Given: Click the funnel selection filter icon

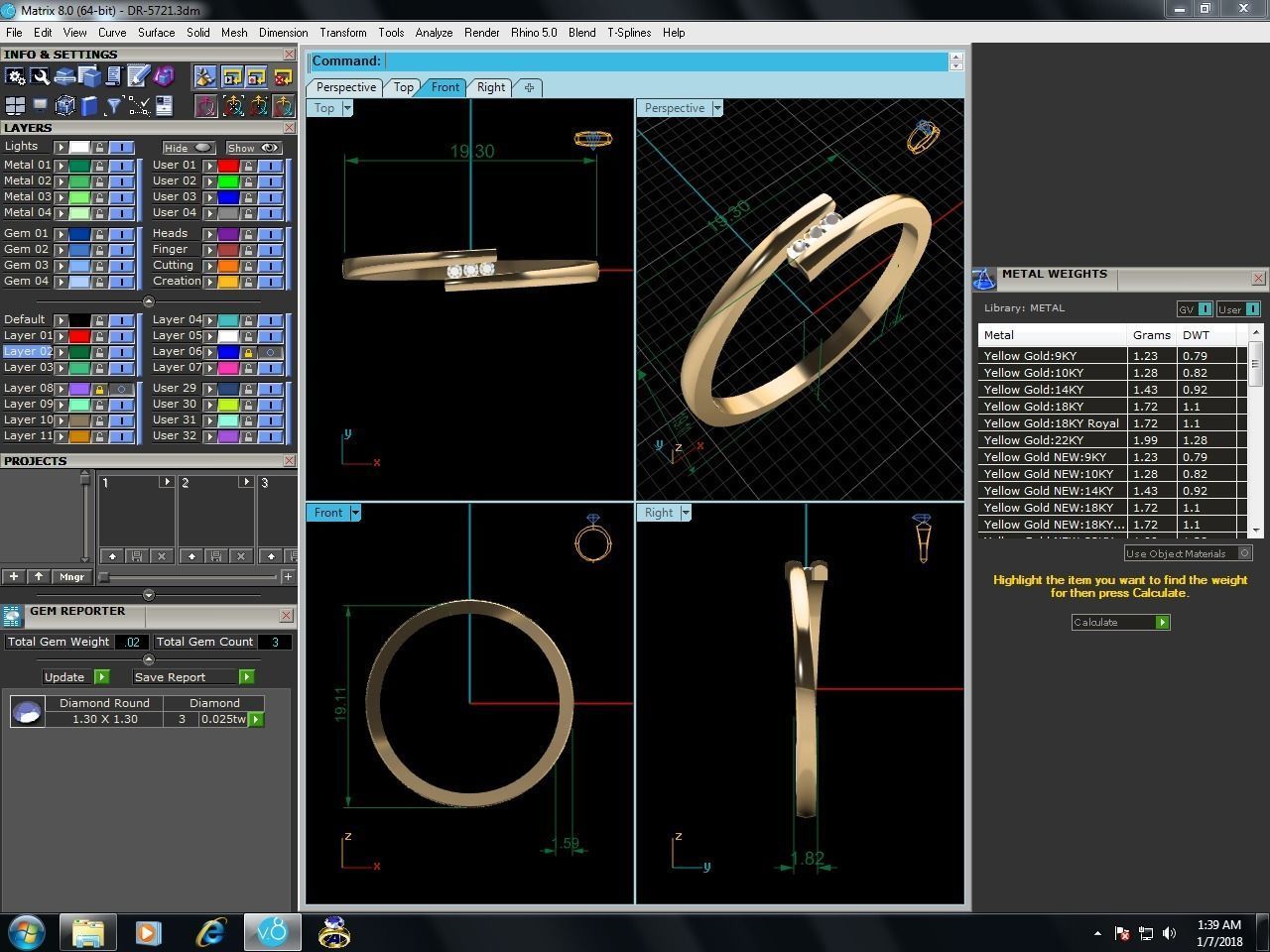Looking at the screenshot, I should 114,105.
